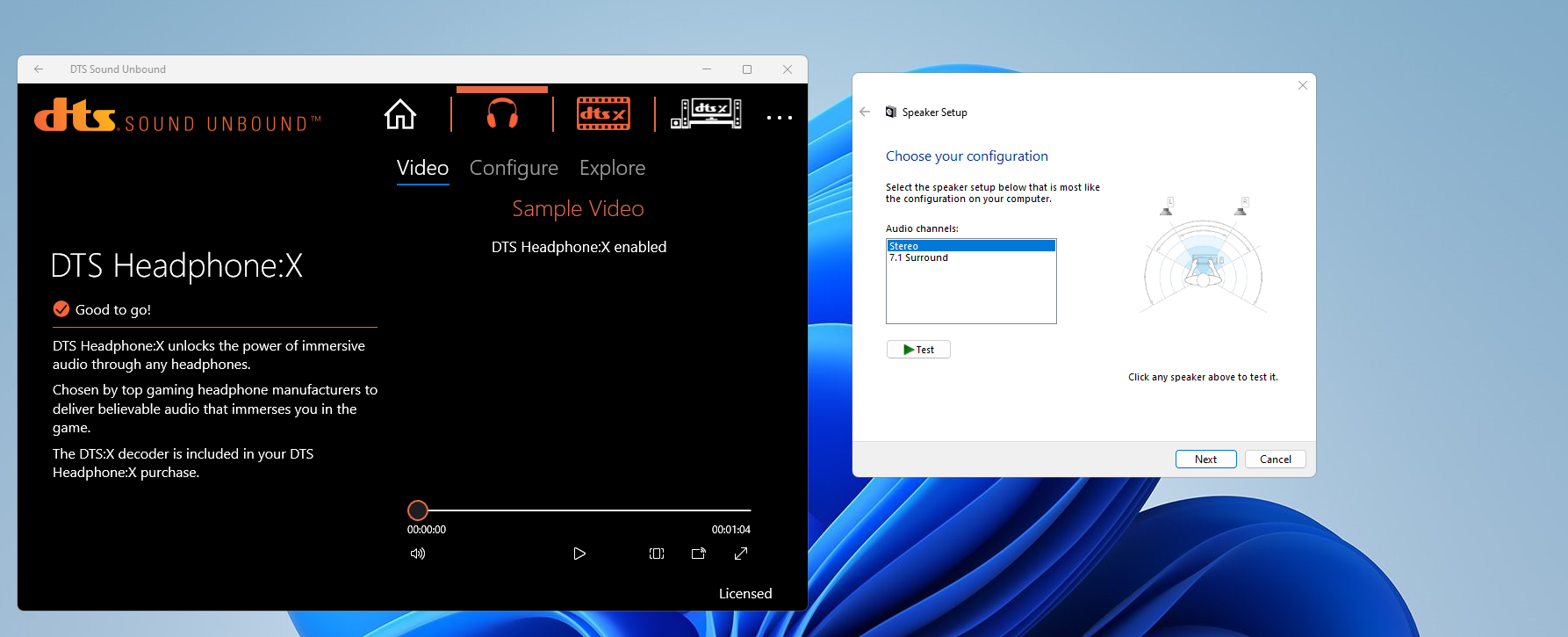This screenshot has height=637, width=1568.
Task: Select 7.1 Surround in Audio channels list
Action: pos(971,257)
